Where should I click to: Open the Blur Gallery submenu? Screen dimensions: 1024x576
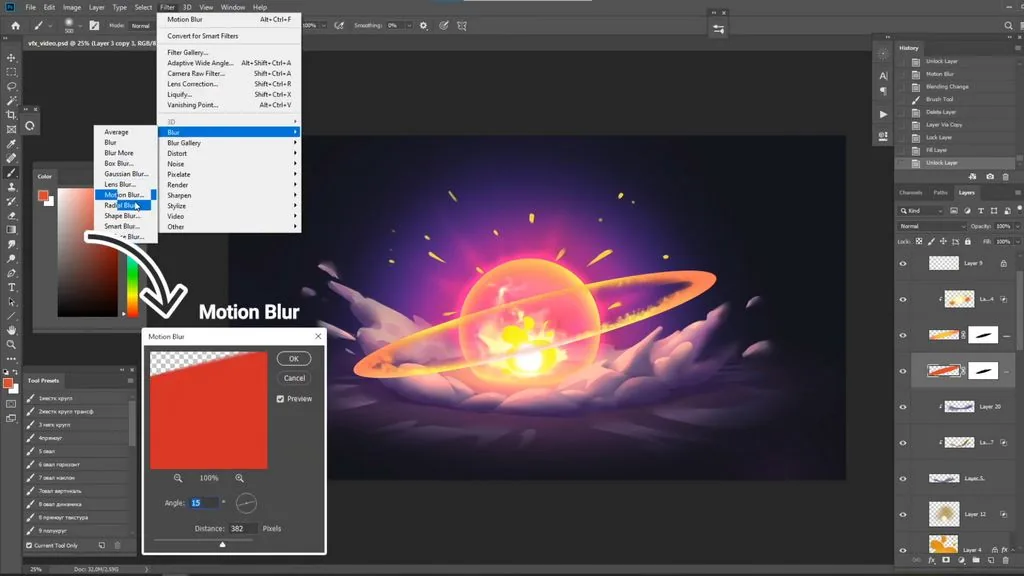tap(229, 143)
